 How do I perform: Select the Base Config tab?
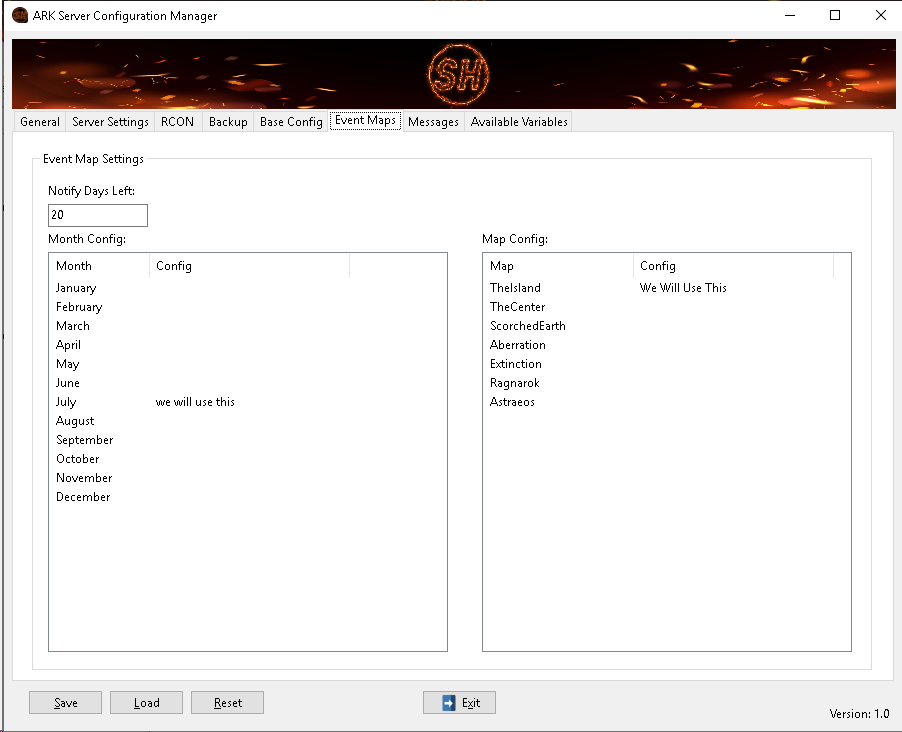(291, 122)
